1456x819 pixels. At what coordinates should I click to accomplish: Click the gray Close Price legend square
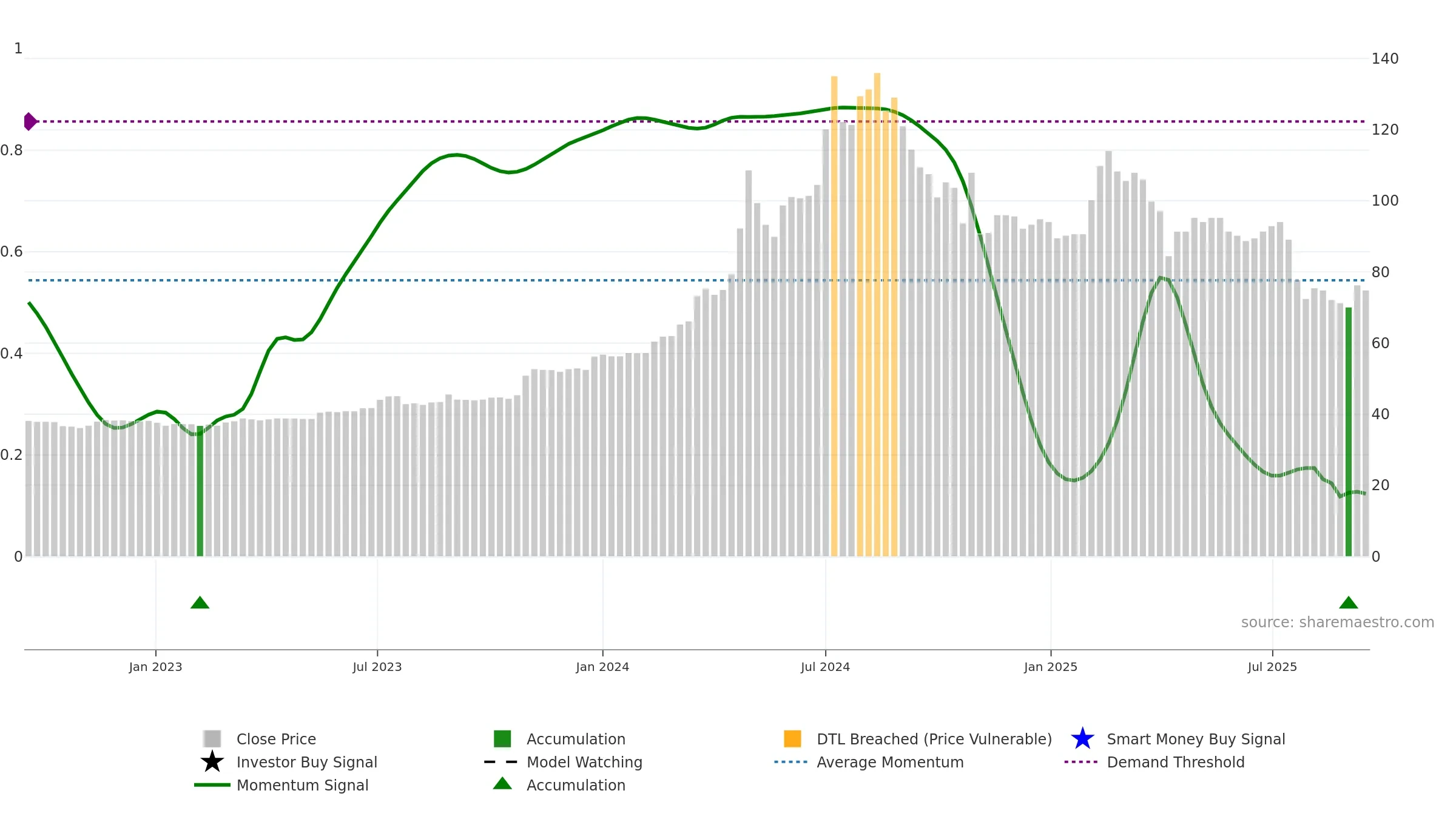pos(212,739)
